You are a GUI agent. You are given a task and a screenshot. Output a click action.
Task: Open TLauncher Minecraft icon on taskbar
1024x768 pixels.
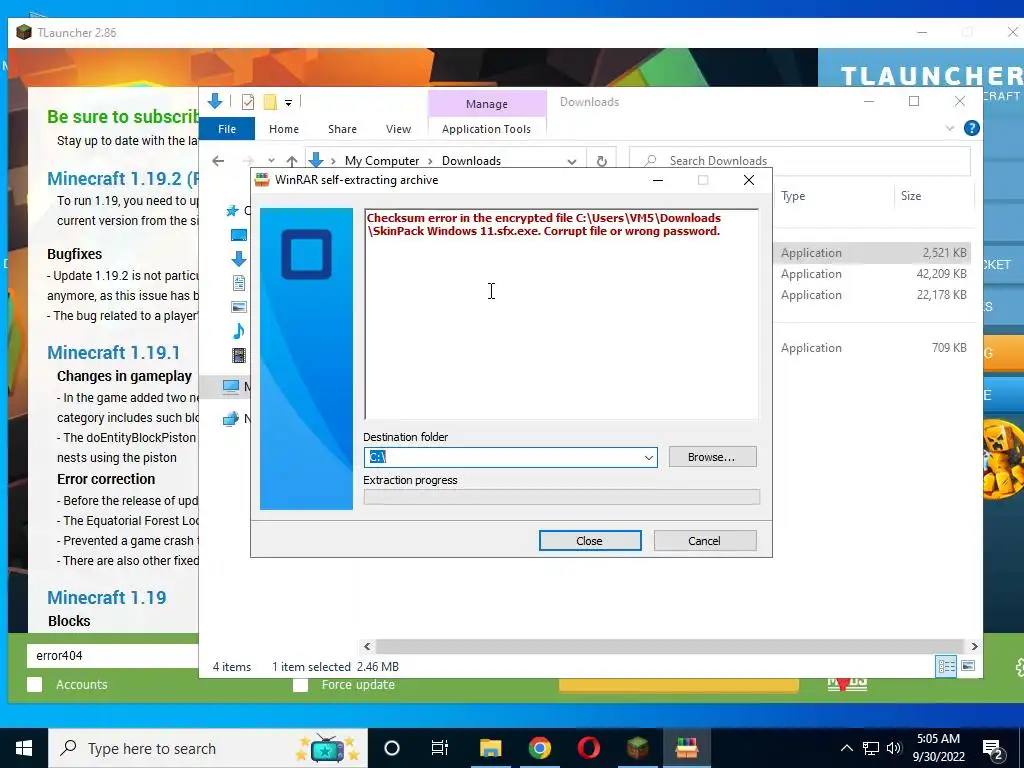click(637, 748)
